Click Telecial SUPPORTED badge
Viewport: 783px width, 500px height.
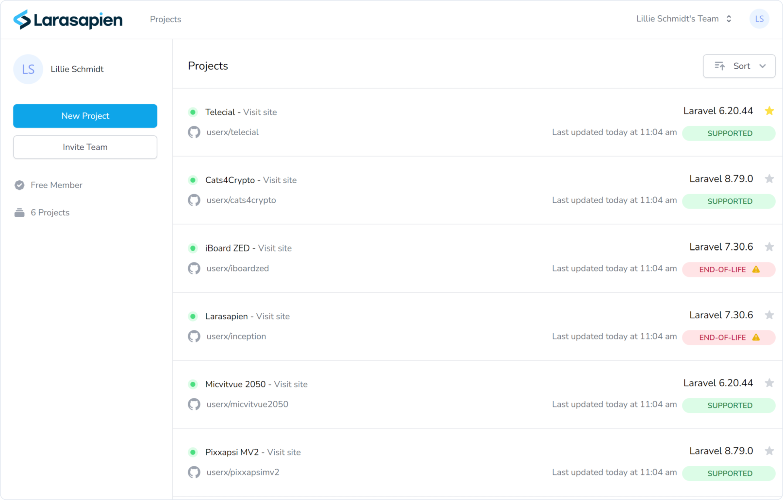(729, 133)
